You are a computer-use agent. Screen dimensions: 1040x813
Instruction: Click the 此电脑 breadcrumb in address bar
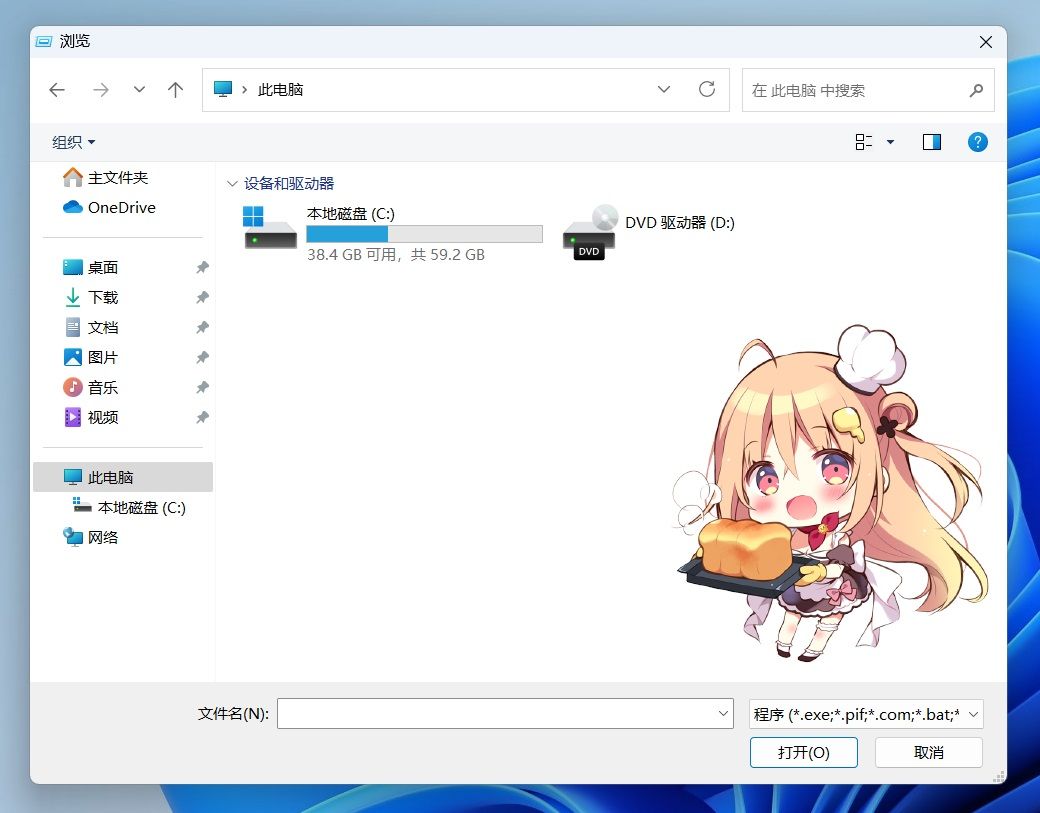coord(281,90)
